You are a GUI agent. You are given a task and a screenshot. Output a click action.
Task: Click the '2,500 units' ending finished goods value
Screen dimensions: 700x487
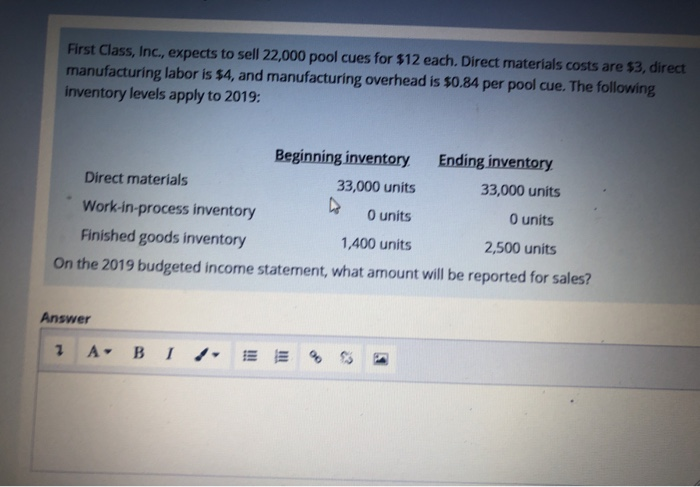click(520, 248)
